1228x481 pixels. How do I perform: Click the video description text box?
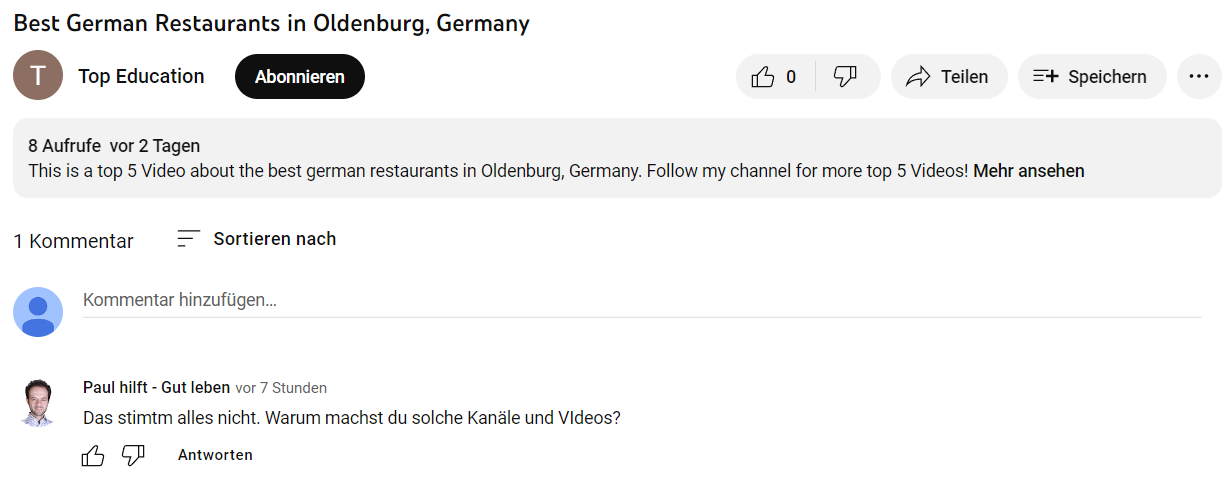500,158
